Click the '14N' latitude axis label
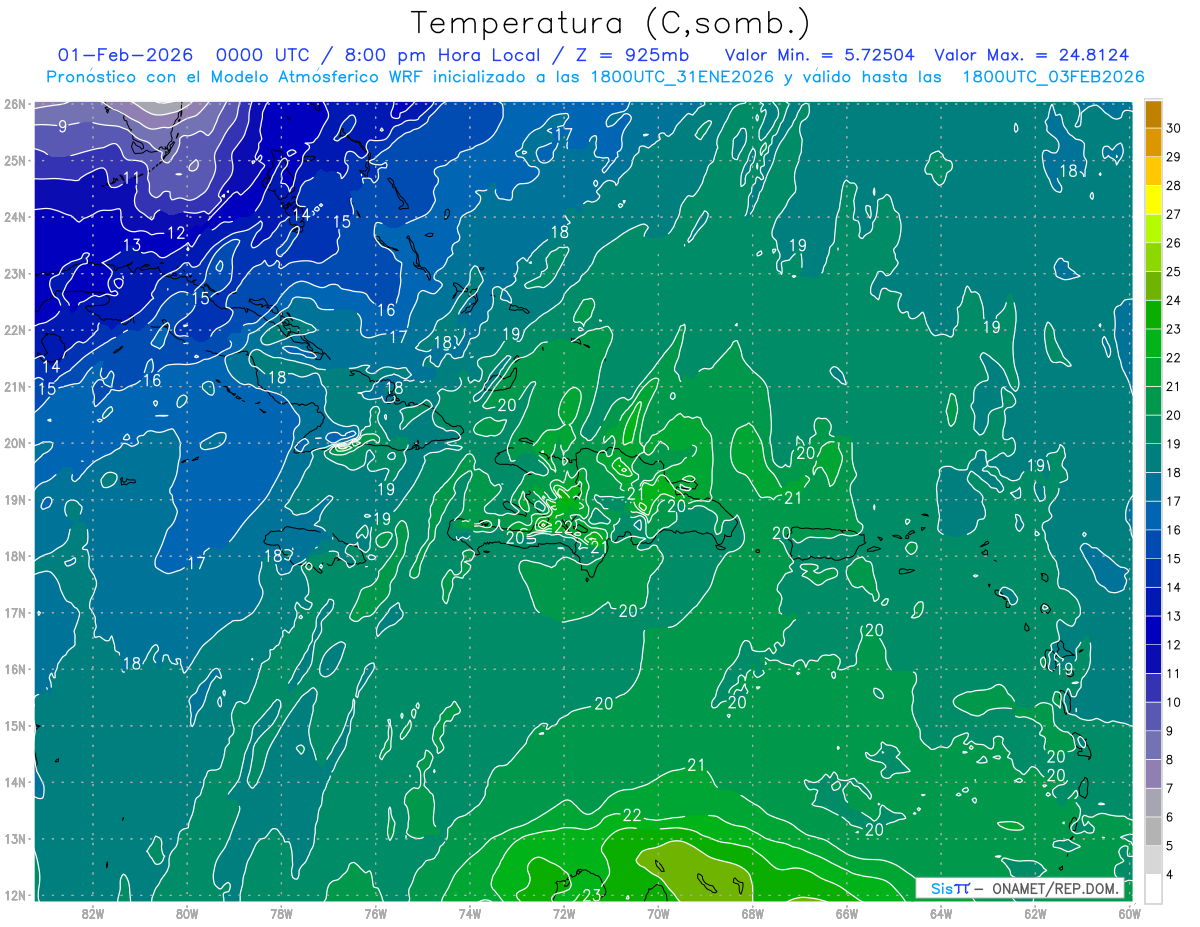 pyautogui.click(x=14, y=782)
